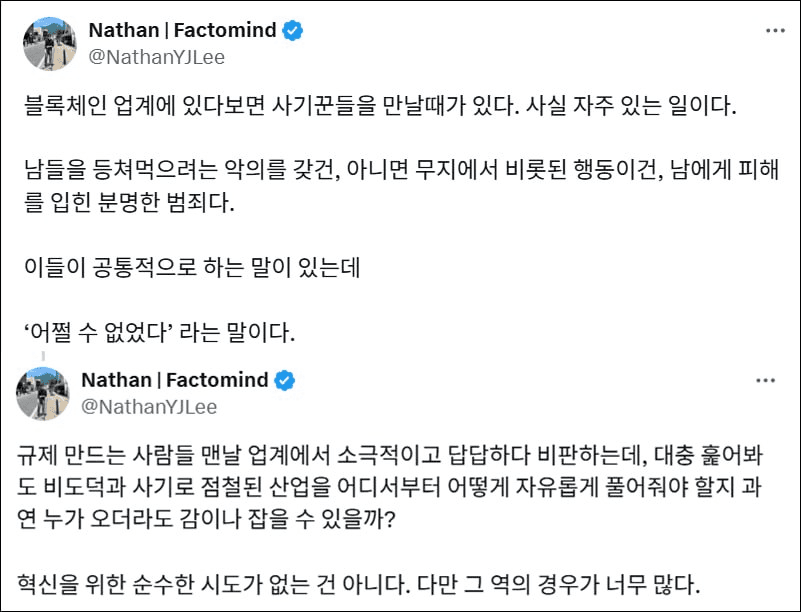Open the second tweet's @NathanYJLee handle
The image size is (801, 612).
148,407
